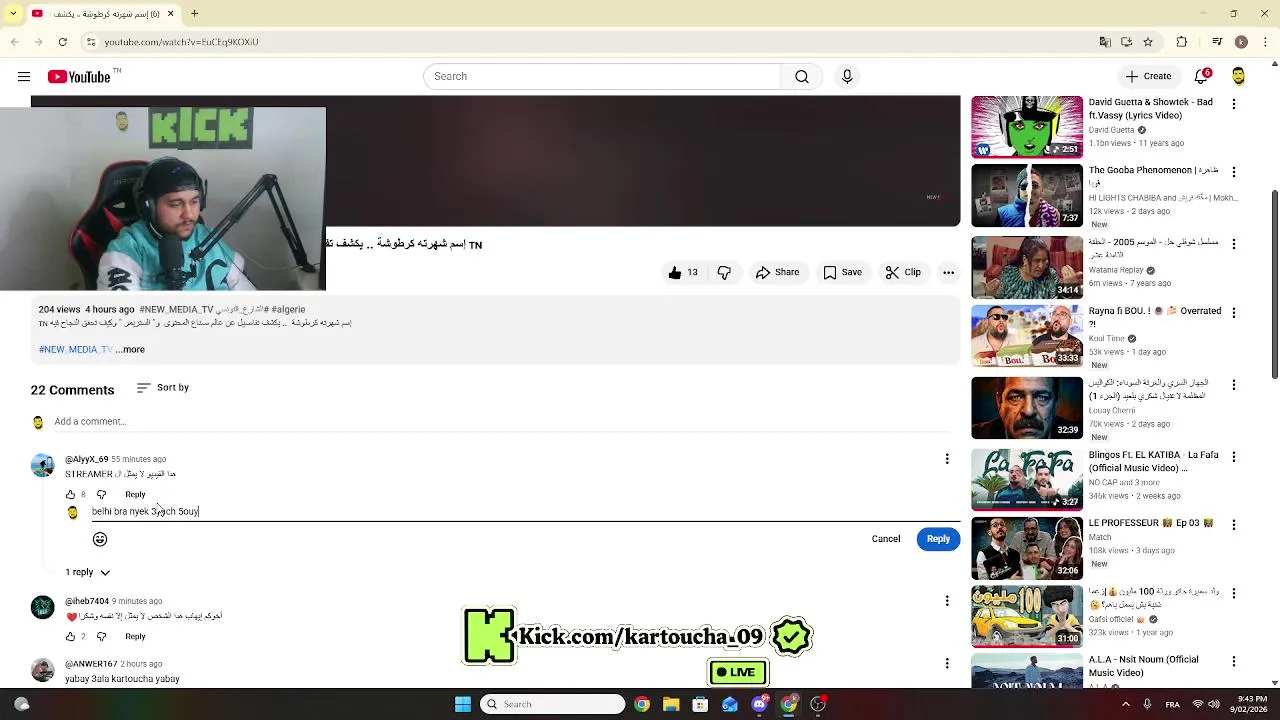Image resolution: width=1280 pixels, height=720 pixels.
Task: Share this video
Action: click(777, 272)
